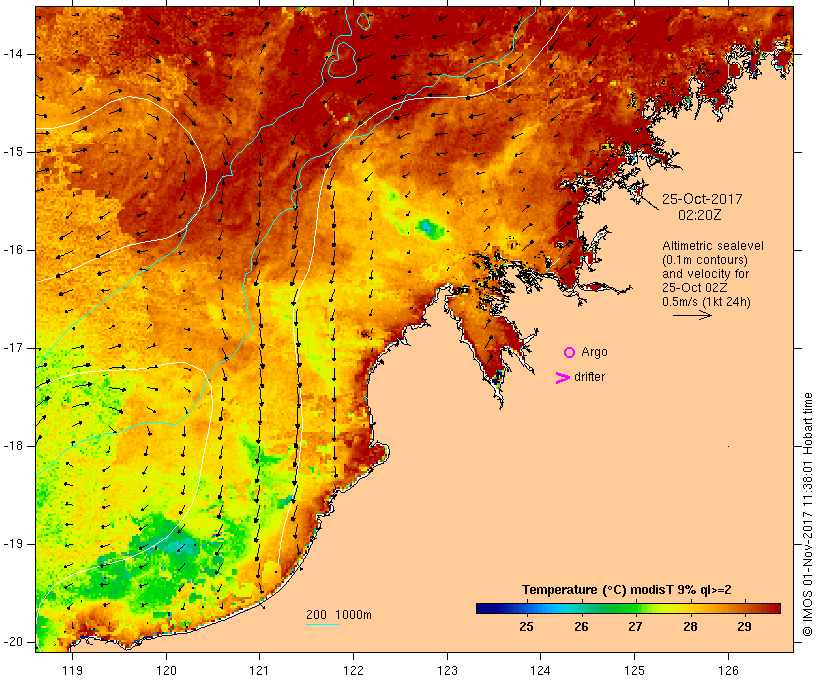This screenshot has width=820, height=680.
Task: Click latitude axis label -16
Action: pos(13,250)
